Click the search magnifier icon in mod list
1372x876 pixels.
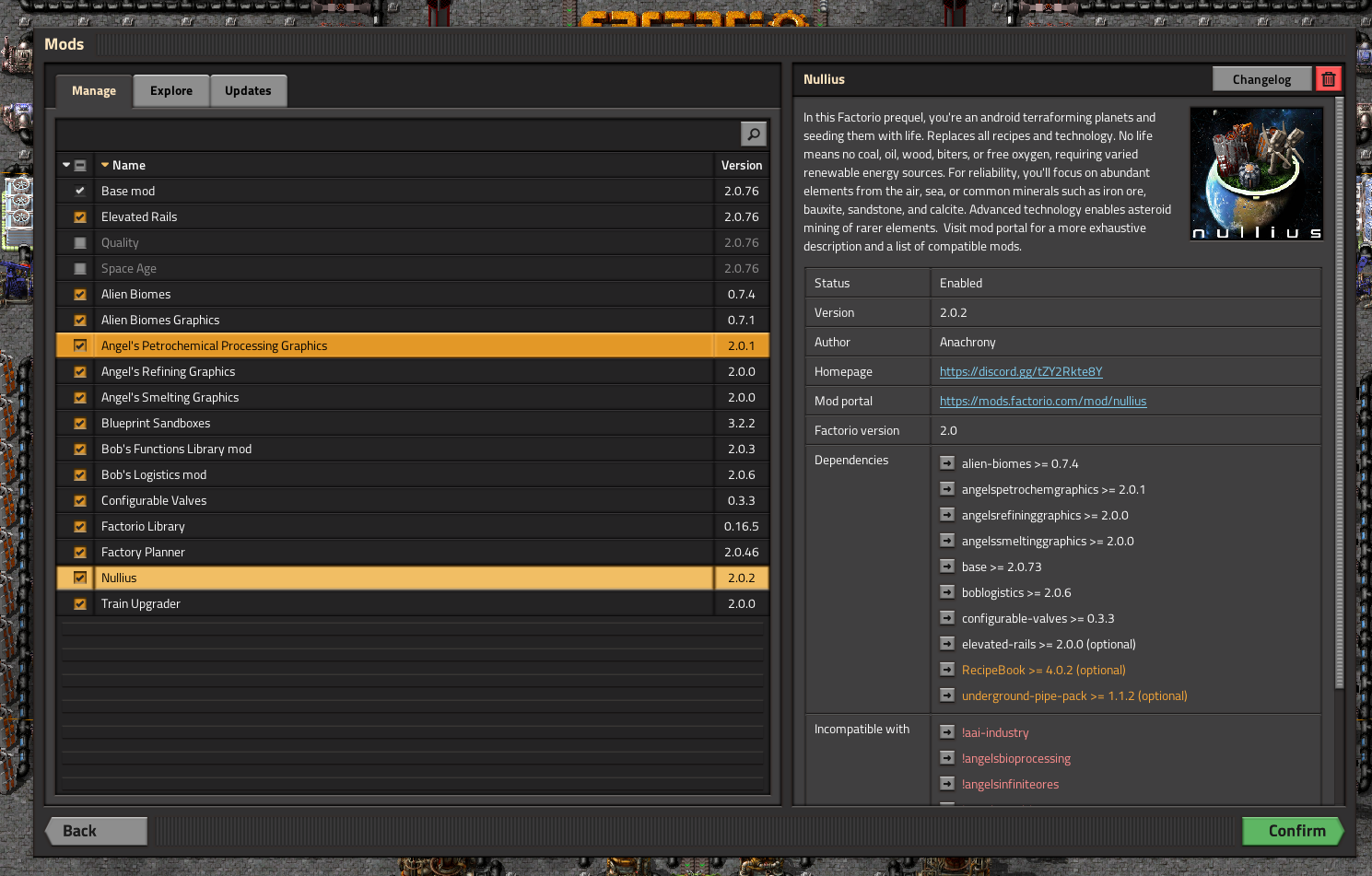(x=754, y=134)
